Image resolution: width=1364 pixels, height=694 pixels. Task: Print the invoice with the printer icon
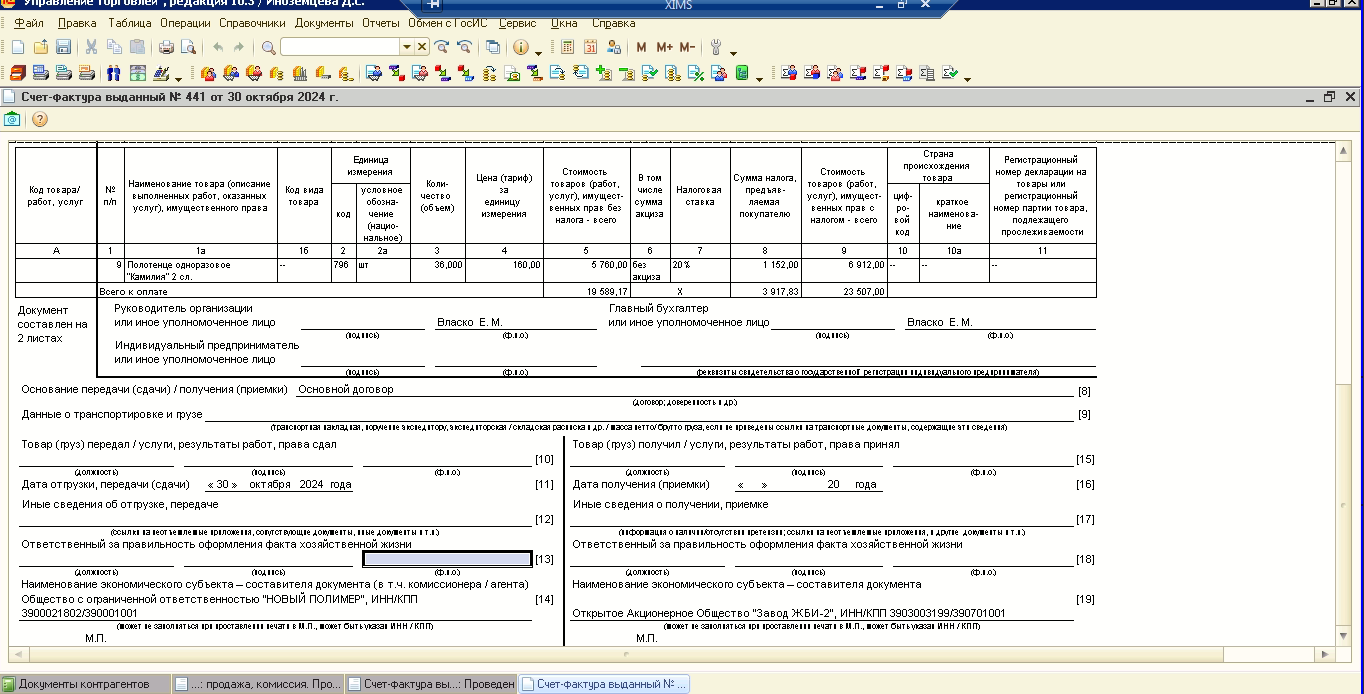click(166, 47)
